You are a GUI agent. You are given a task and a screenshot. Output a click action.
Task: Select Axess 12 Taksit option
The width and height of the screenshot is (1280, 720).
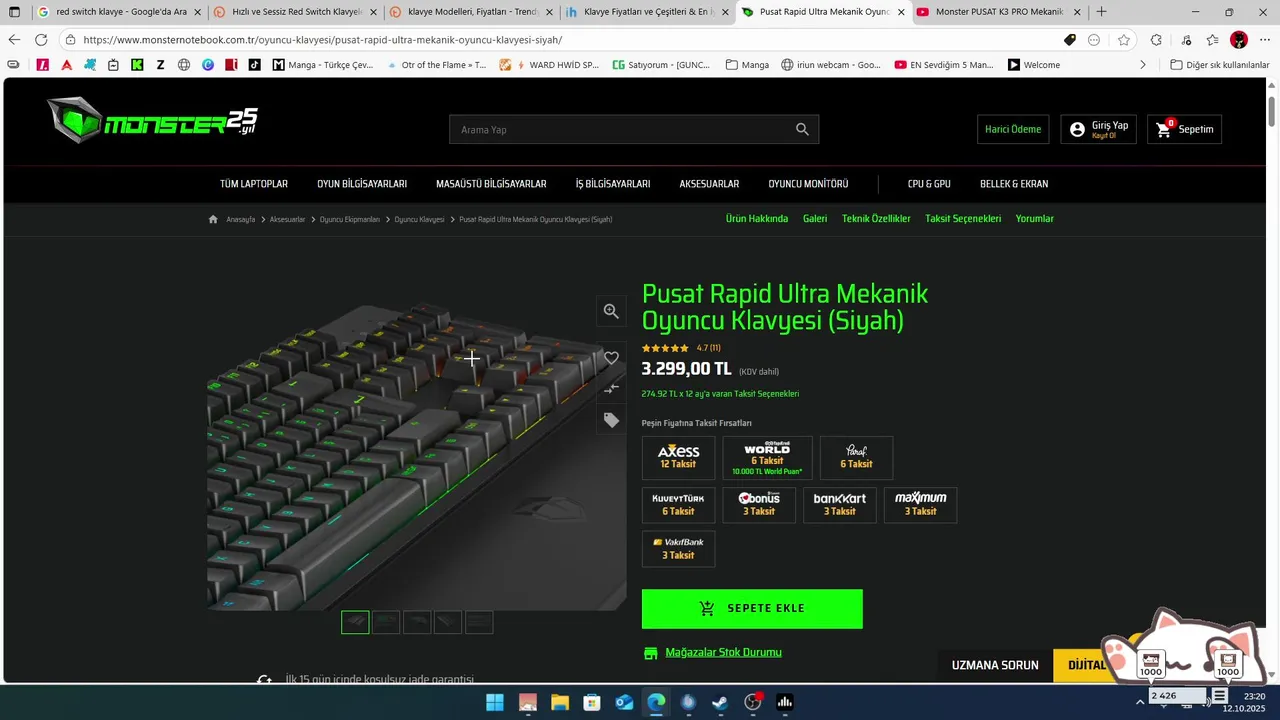(678, 458)
